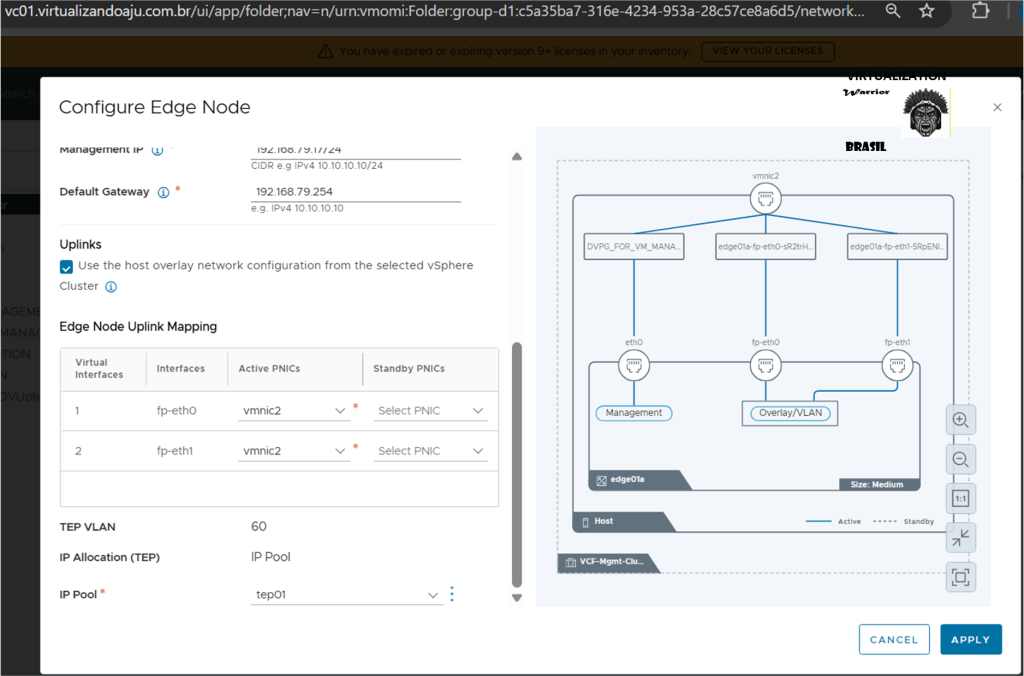Click the Cancel button
This screenshot has width=1024, height=676.
tap(893, 639)
